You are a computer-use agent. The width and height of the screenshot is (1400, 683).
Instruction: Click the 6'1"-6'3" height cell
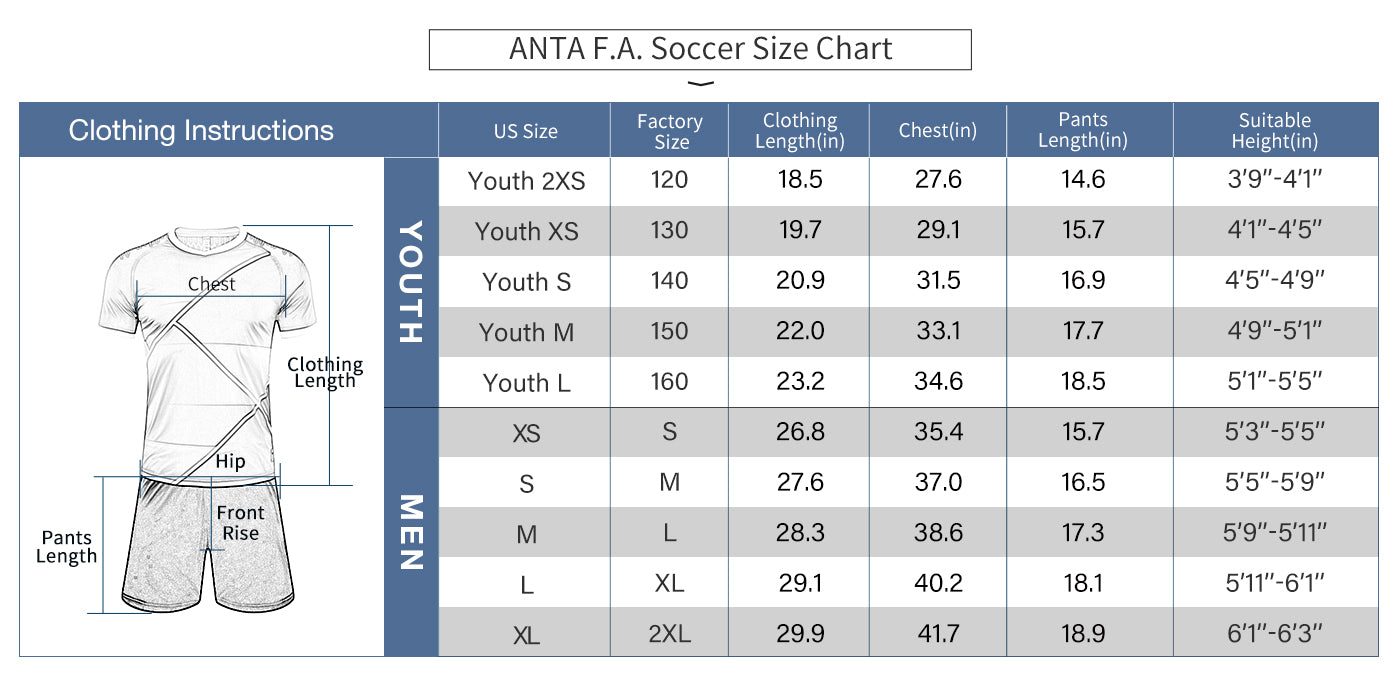click(x=1274, y=633)
